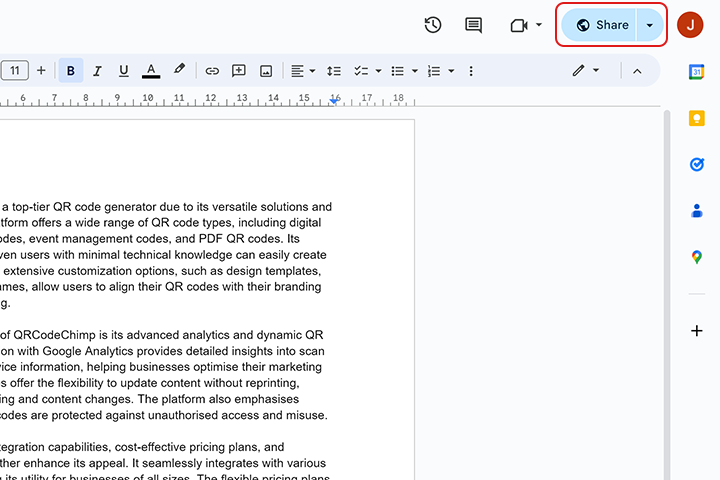Open the highlight color picker
Image resolution: width=720 pixels, height=480 pixels.
point(179,71)
